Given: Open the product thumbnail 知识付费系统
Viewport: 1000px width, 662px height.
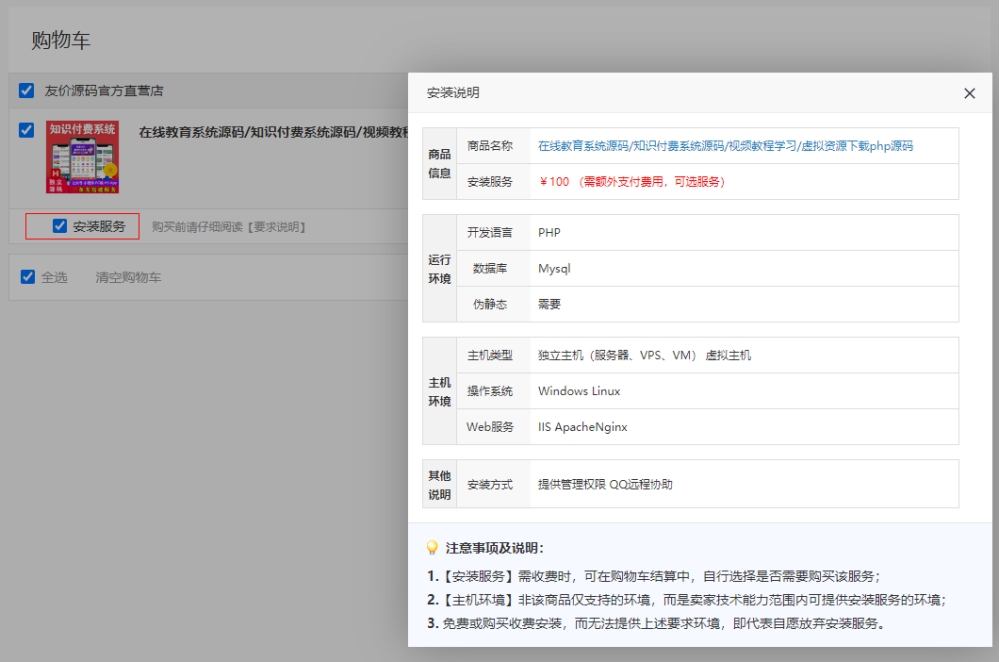Looking at the screenshot, I should [x=82, y=157].
